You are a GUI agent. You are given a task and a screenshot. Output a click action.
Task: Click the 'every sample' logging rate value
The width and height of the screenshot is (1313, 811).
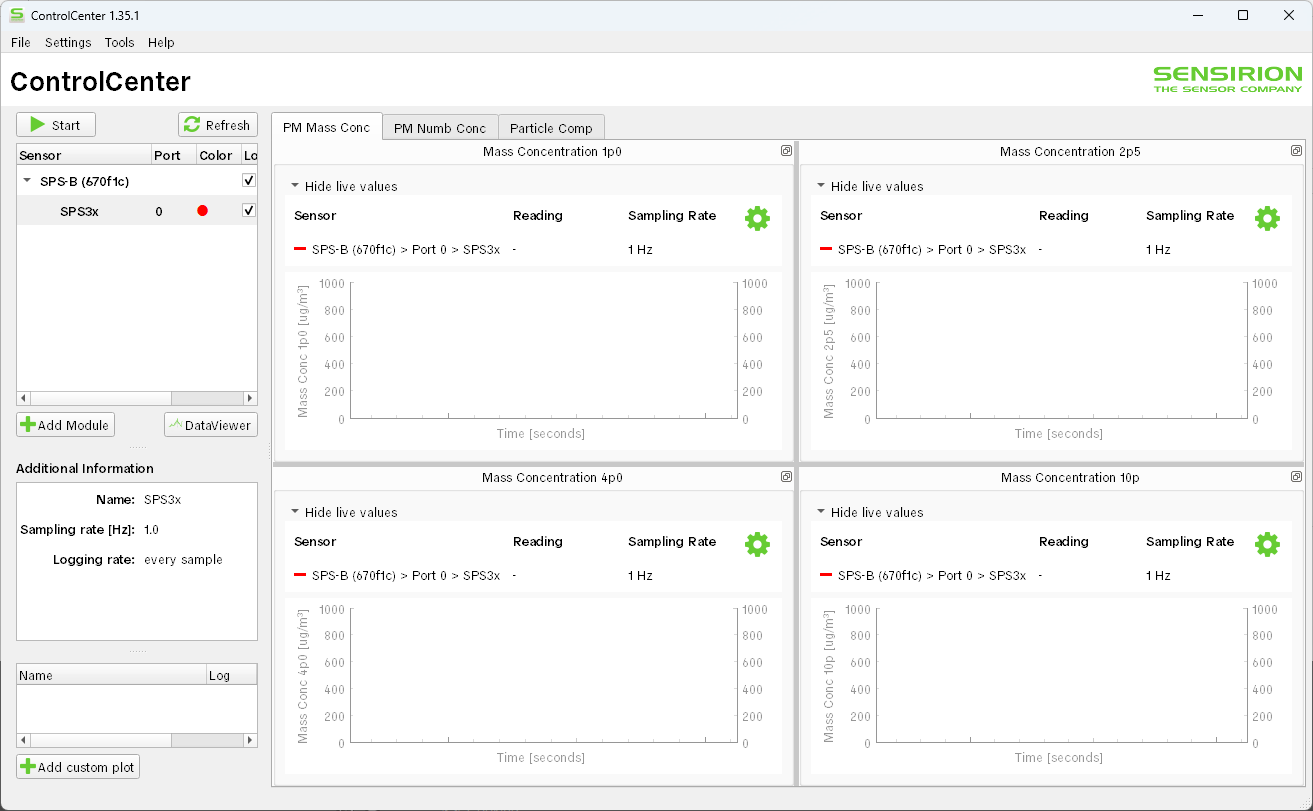tap(183, 559)
